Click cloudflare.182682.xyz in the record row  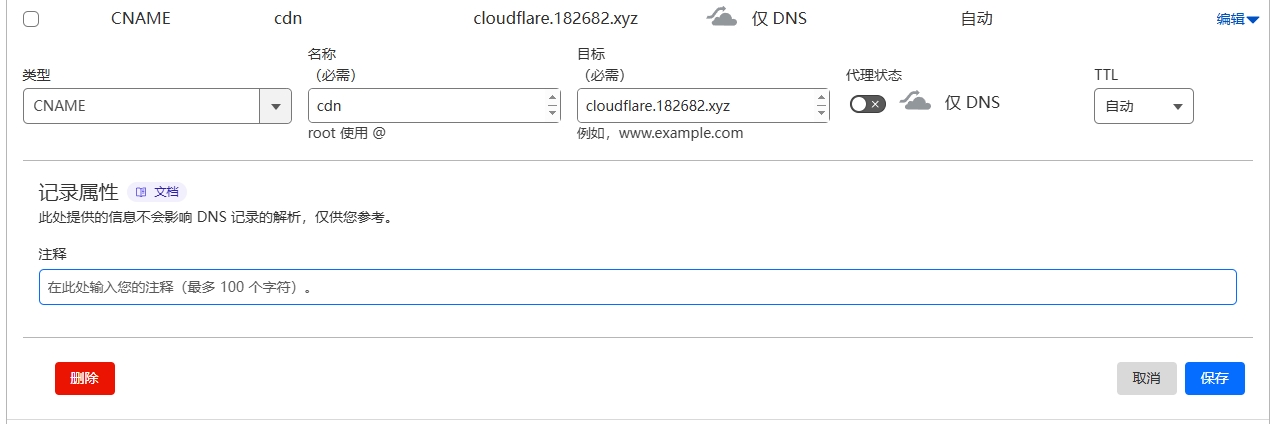pos(555,19)
